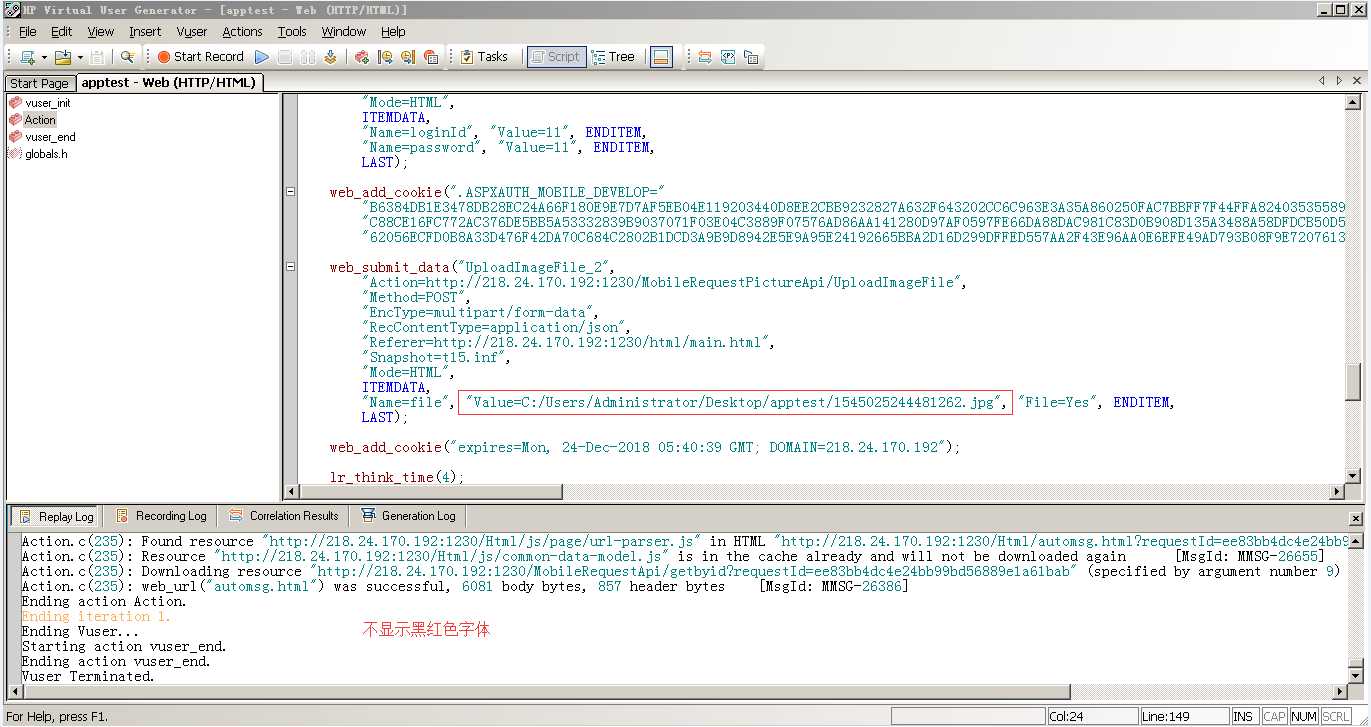1371x727 pixels.
Task: Click the New Script toolbar icon
Action: 27,57
